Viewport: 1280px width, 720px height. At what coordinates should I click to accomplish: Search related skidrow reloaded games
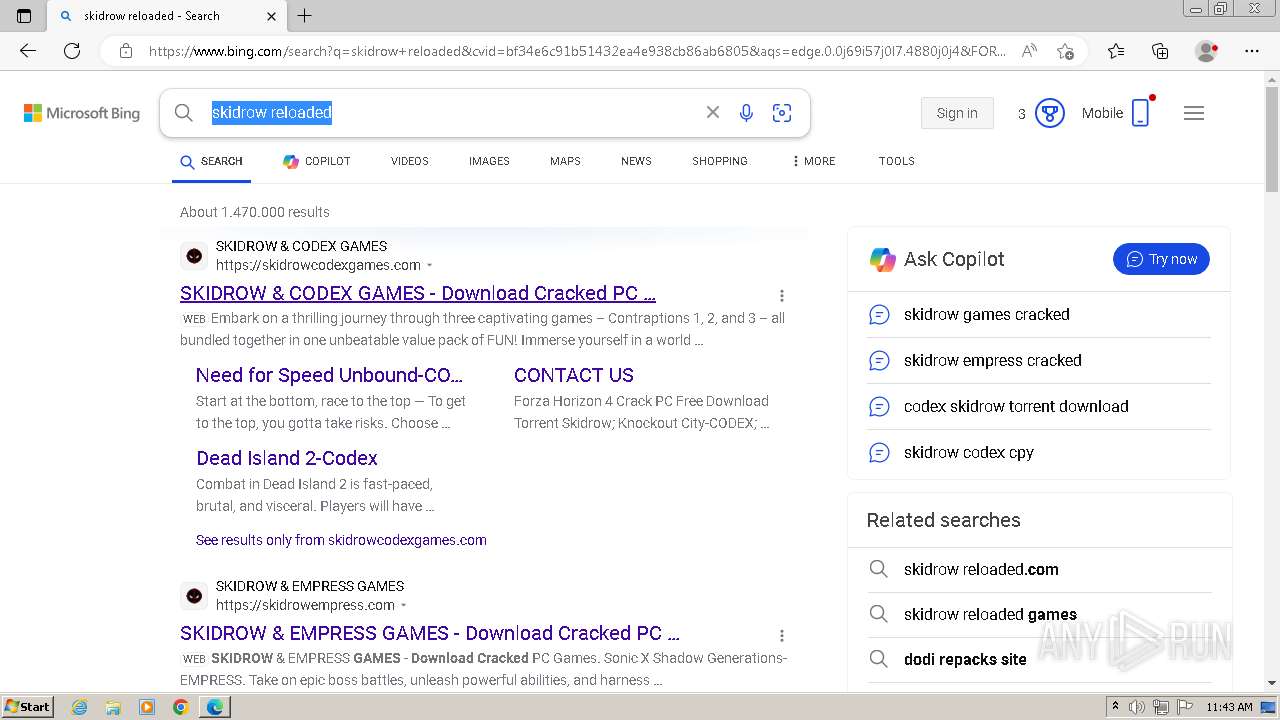[x=990, y=614]
